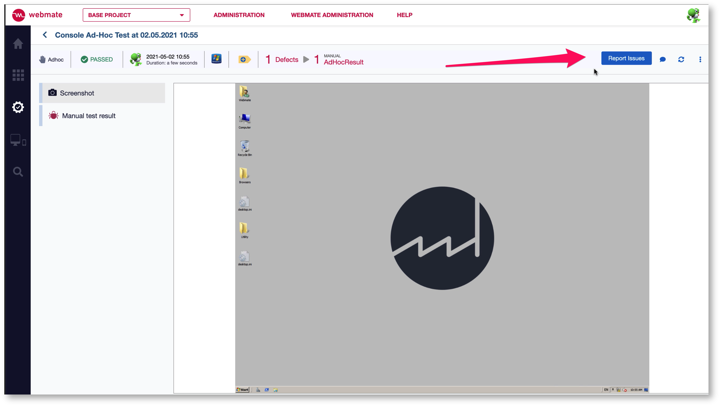Image resolution: width=720 pixels, height=406 pixels.
Task: Open the devices monitor icon in the sidebar
Action: pyautogui.click(x=18, y=140)
